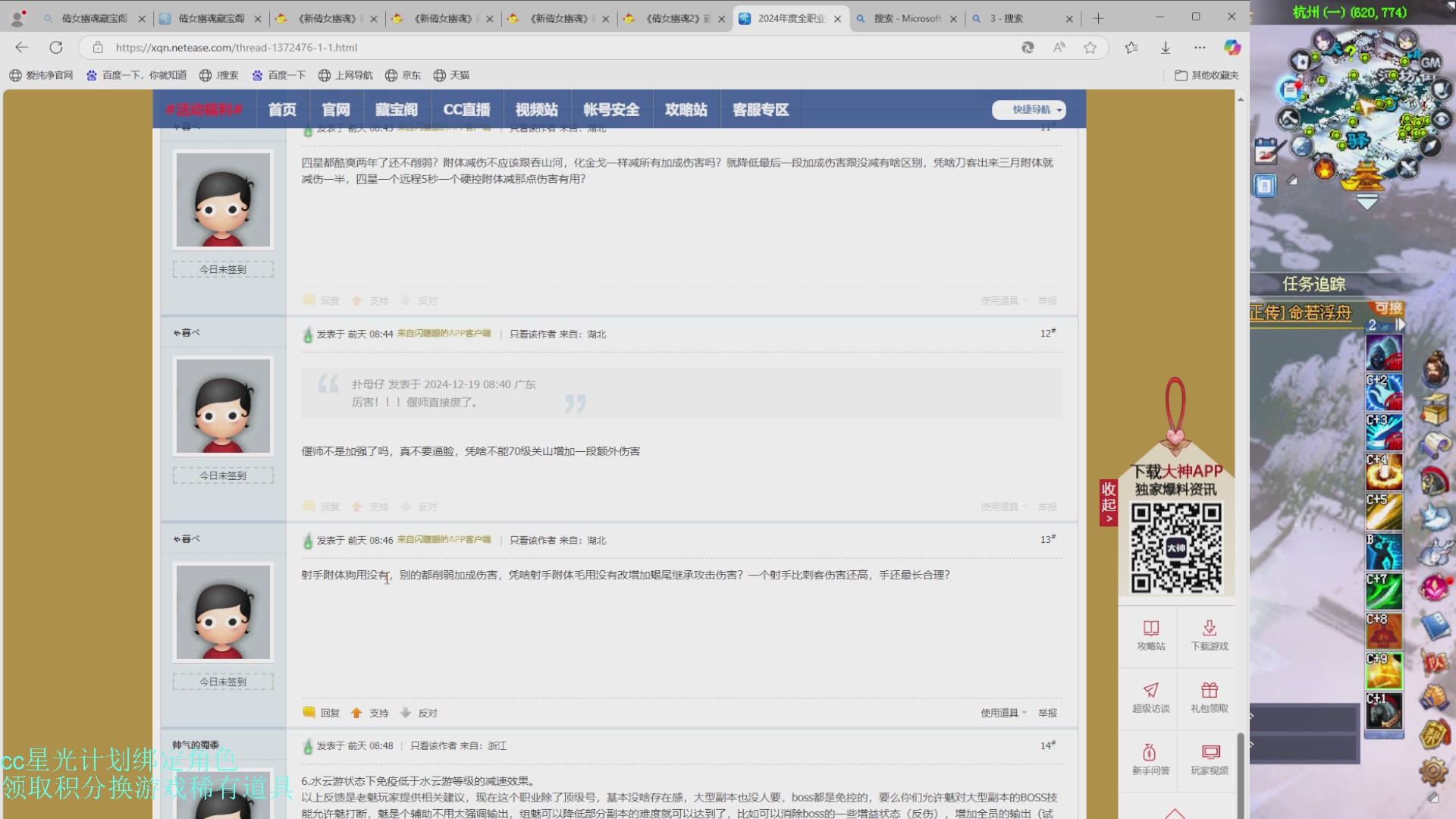Click 任务追踪 header in game

pyautogui.click(x=1314, y=284)
